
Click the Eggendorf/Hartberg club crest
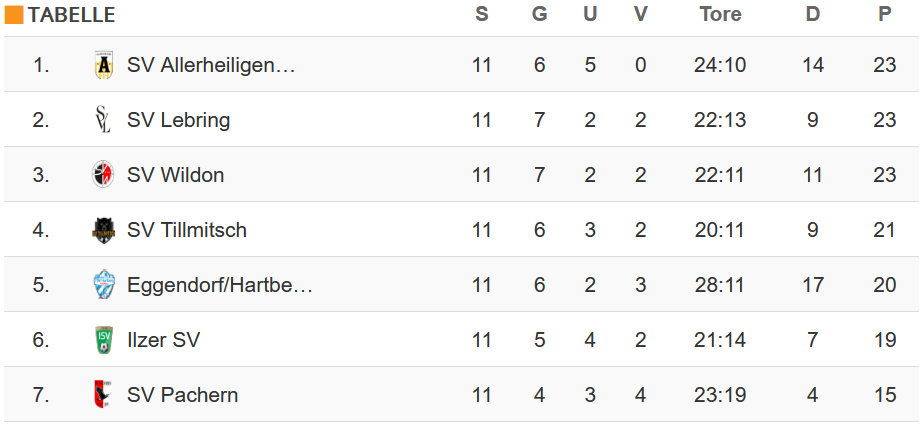click(103, 285)
